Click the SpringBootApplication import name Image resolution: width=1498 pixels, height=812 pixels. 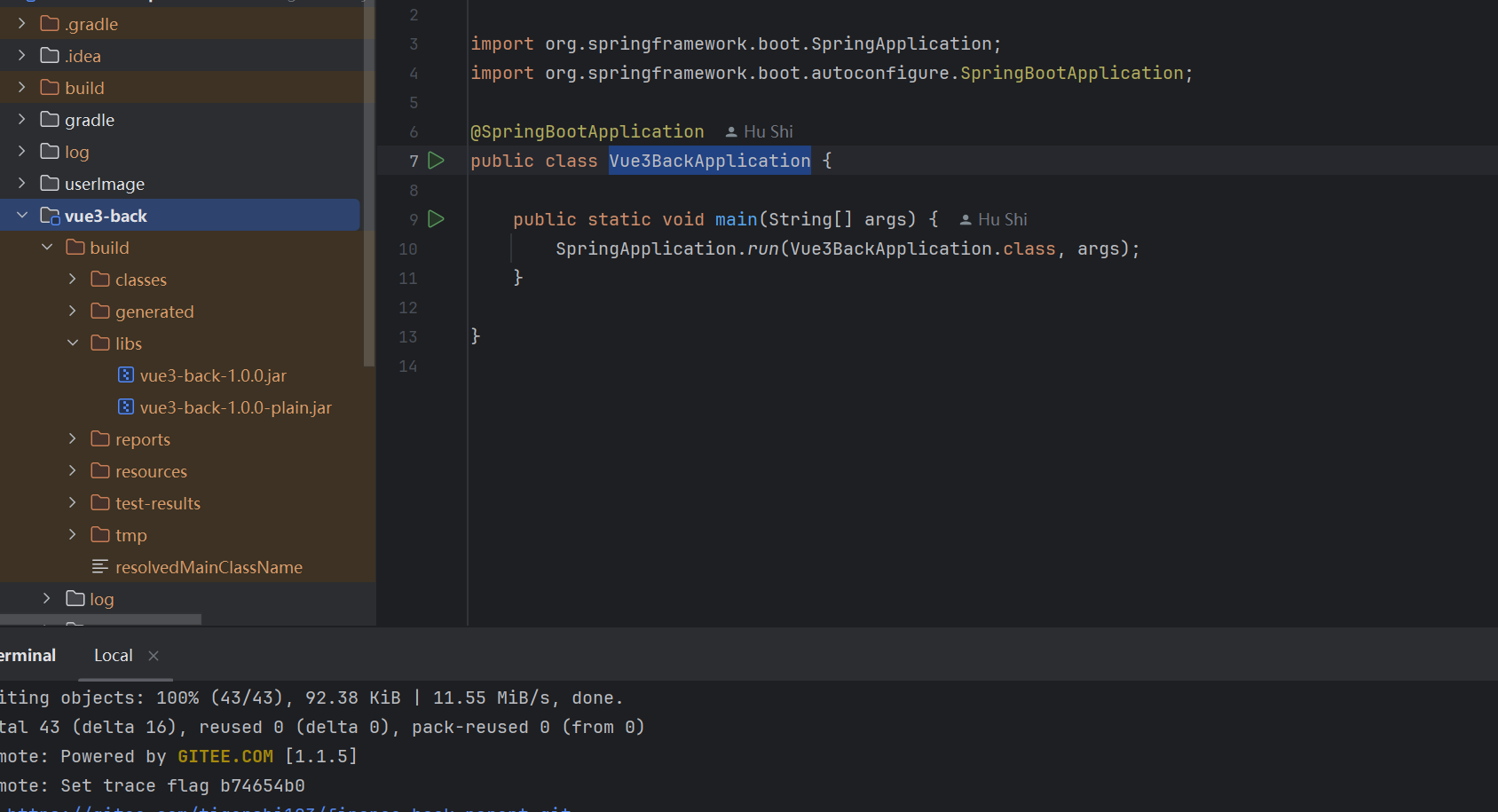[1072, 73]
